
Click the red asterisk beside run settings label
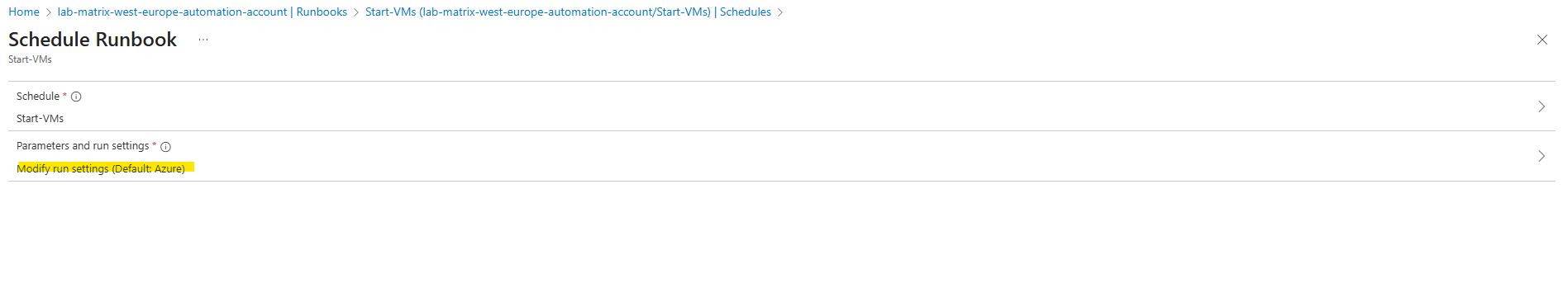point(155,145)
